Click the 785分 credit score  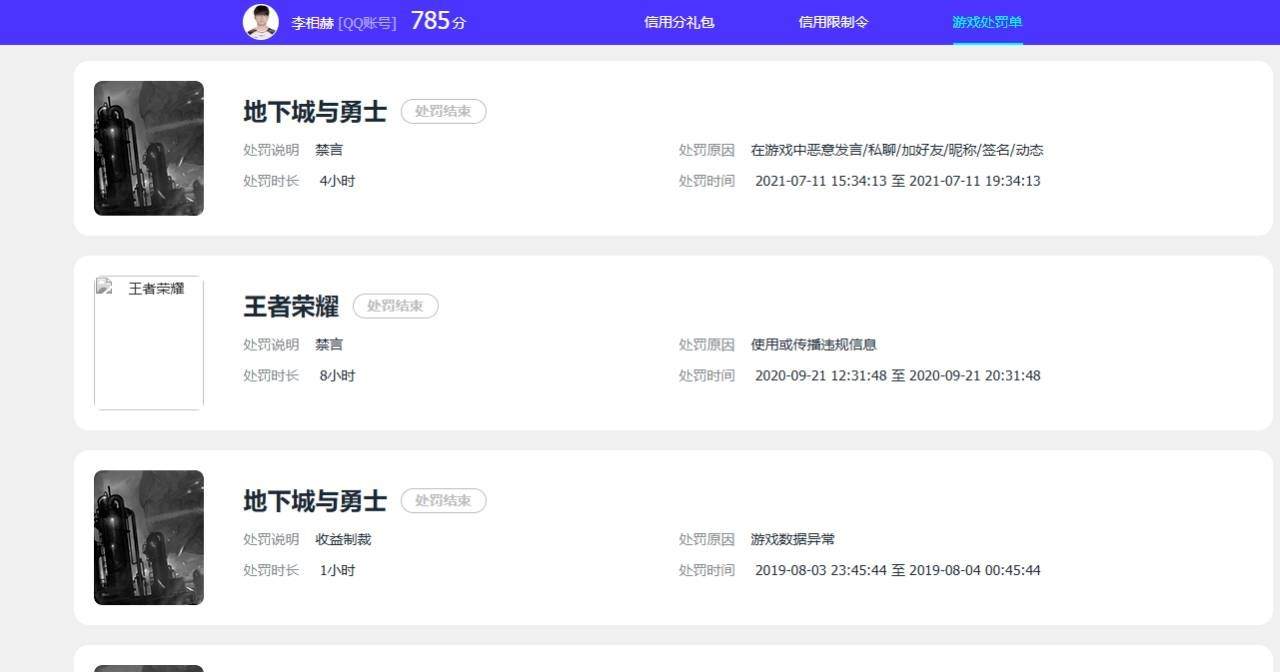click(x=438, y=21)
